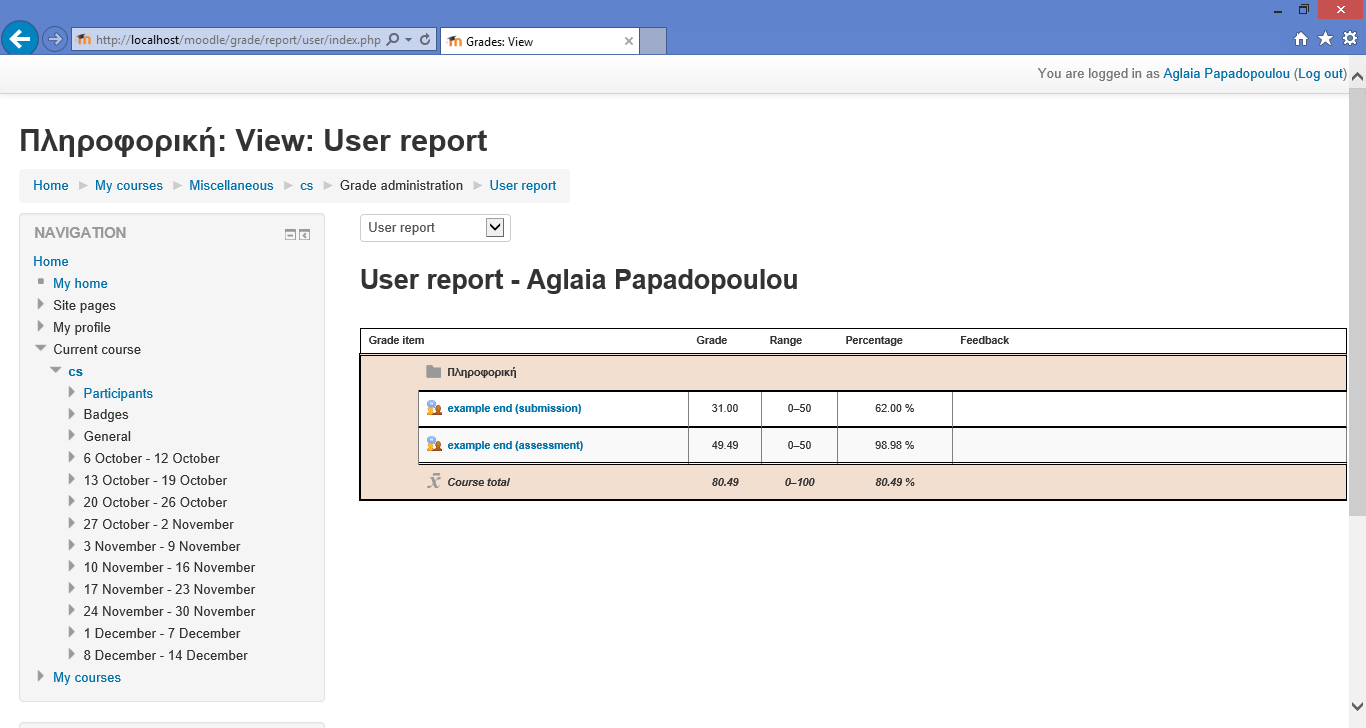Click the Πληροφορική category folder icon
The image size is (1366, 728).
click(433, 372)
